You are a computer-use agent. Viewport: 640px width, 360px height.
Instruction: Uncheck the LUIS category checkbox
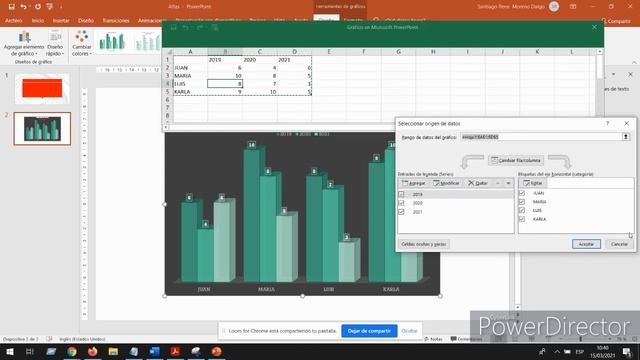(522, 210)
